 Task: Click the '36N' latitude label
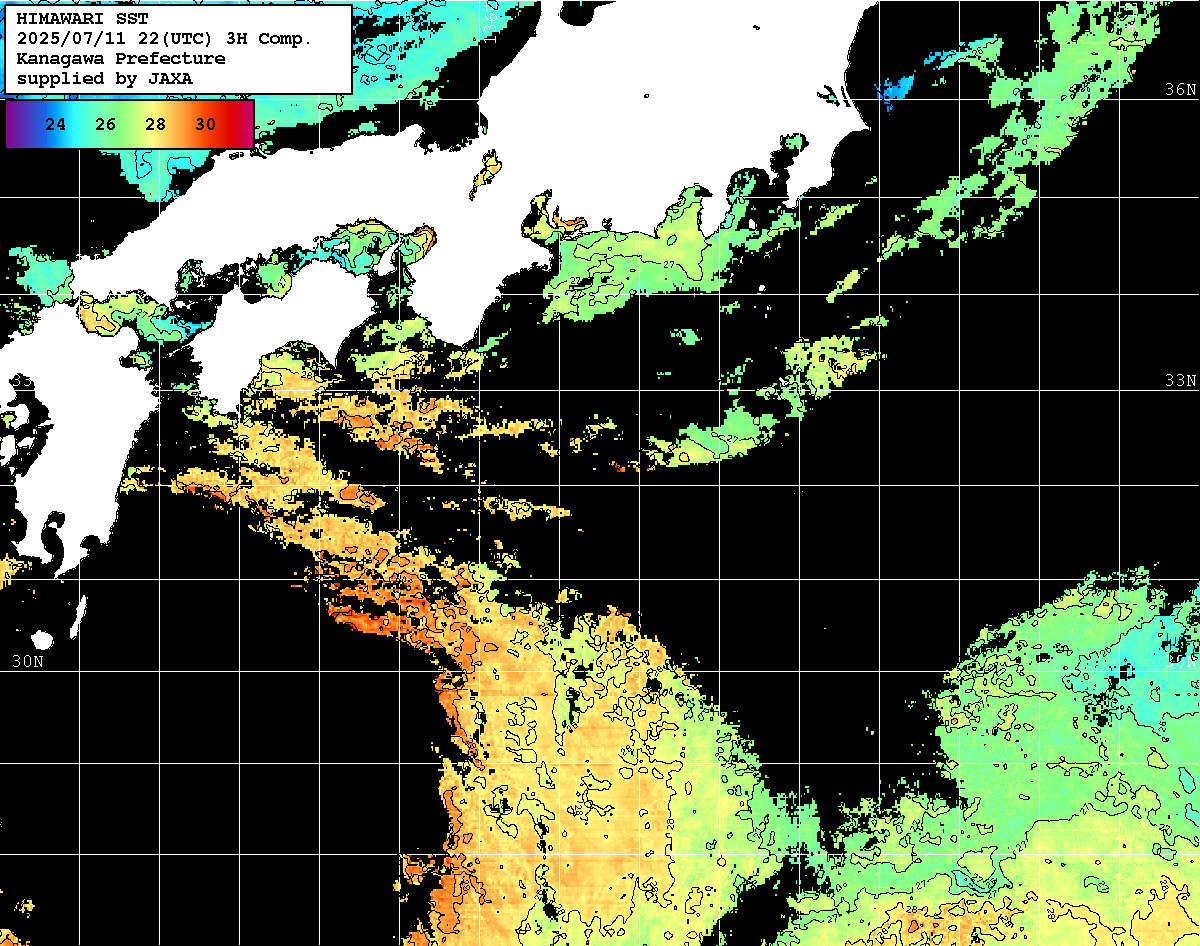(1180, 90)
